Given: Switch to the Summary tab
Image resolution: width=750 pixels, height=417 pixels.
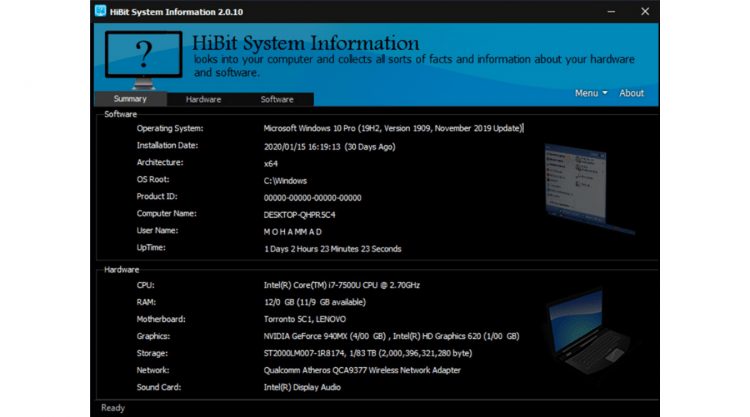Looking at the screenshot, I should click(x=131, y=99).
